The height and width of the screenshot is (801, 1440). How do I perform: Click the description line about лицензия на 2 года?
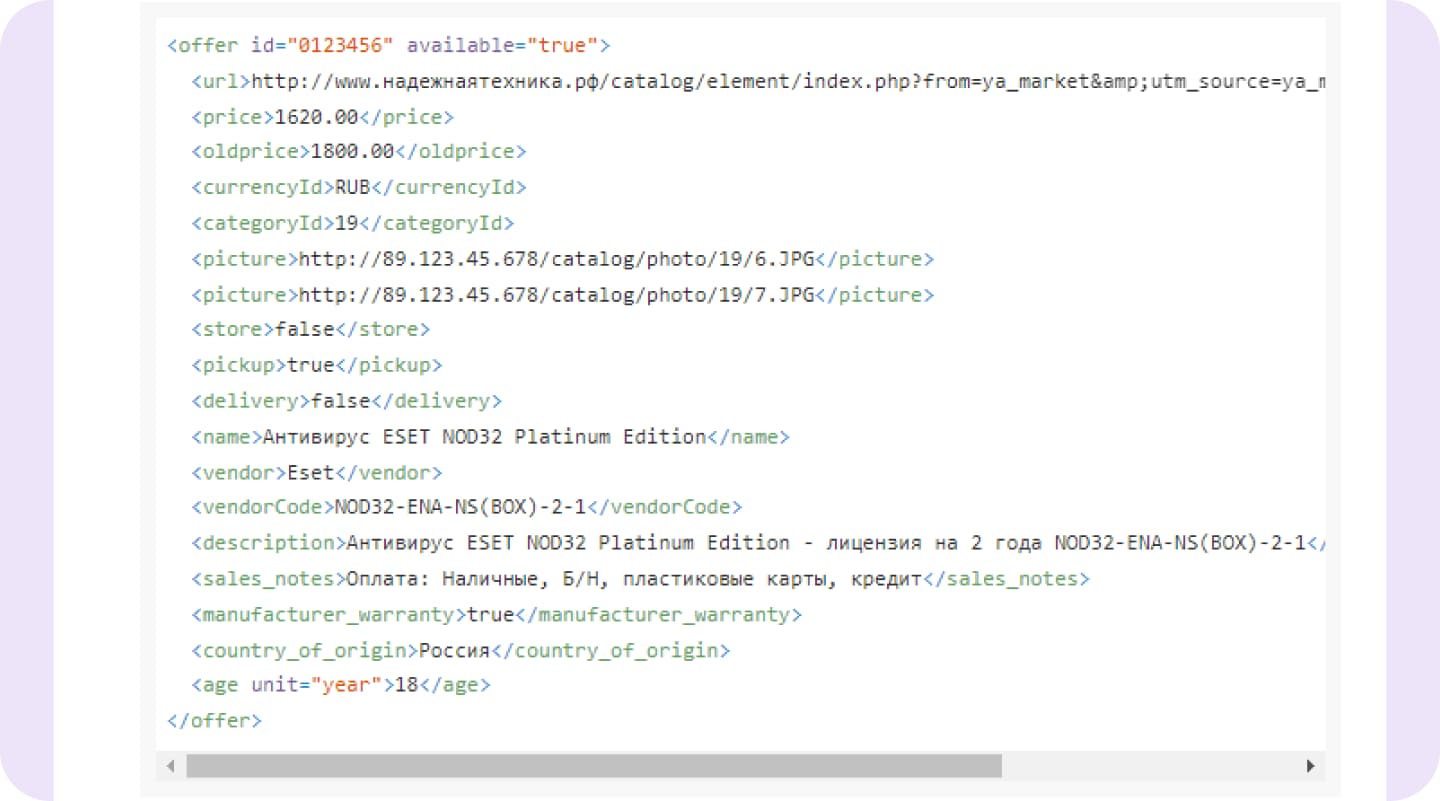pyautogui.click(x=759, y=543)
